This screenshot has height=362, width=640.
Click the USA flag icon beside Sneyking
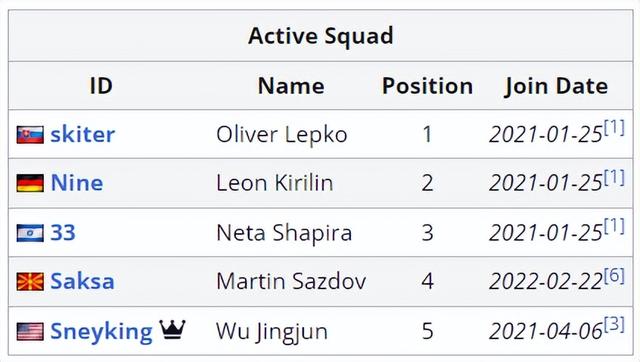(x=30, y=331)
